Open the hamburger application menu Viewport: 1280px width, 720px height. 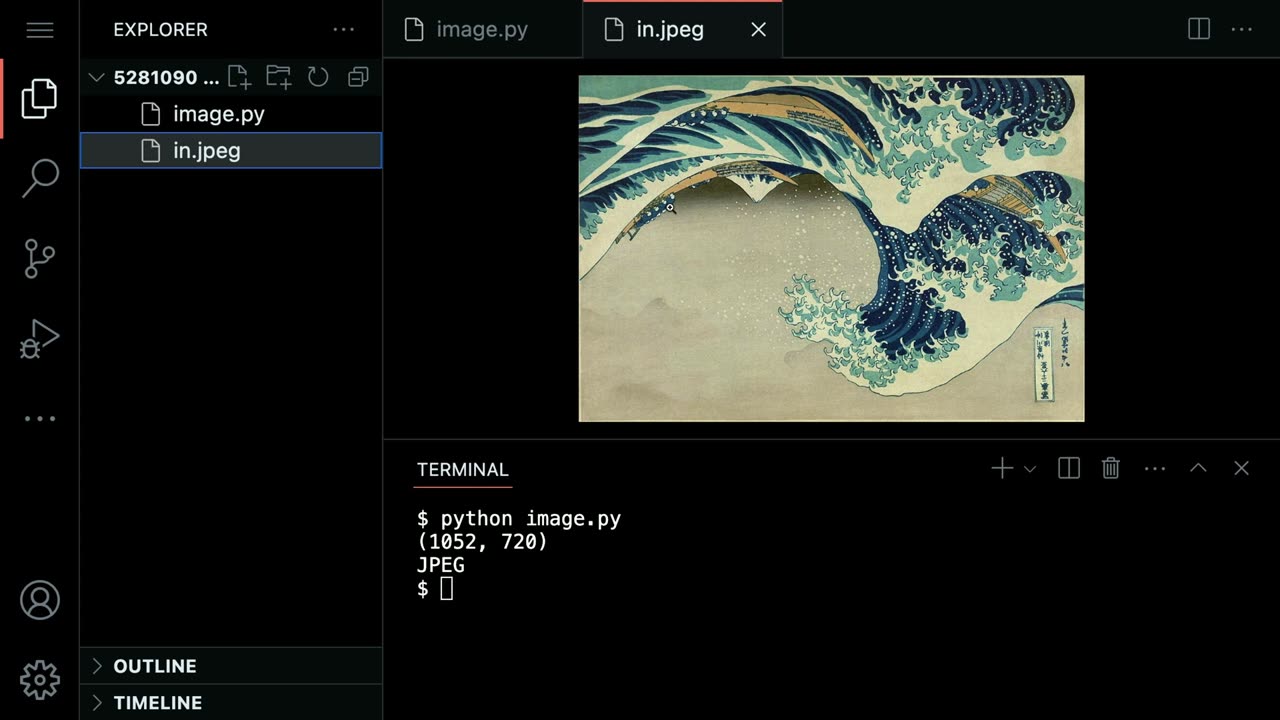(x=40, y=30)
